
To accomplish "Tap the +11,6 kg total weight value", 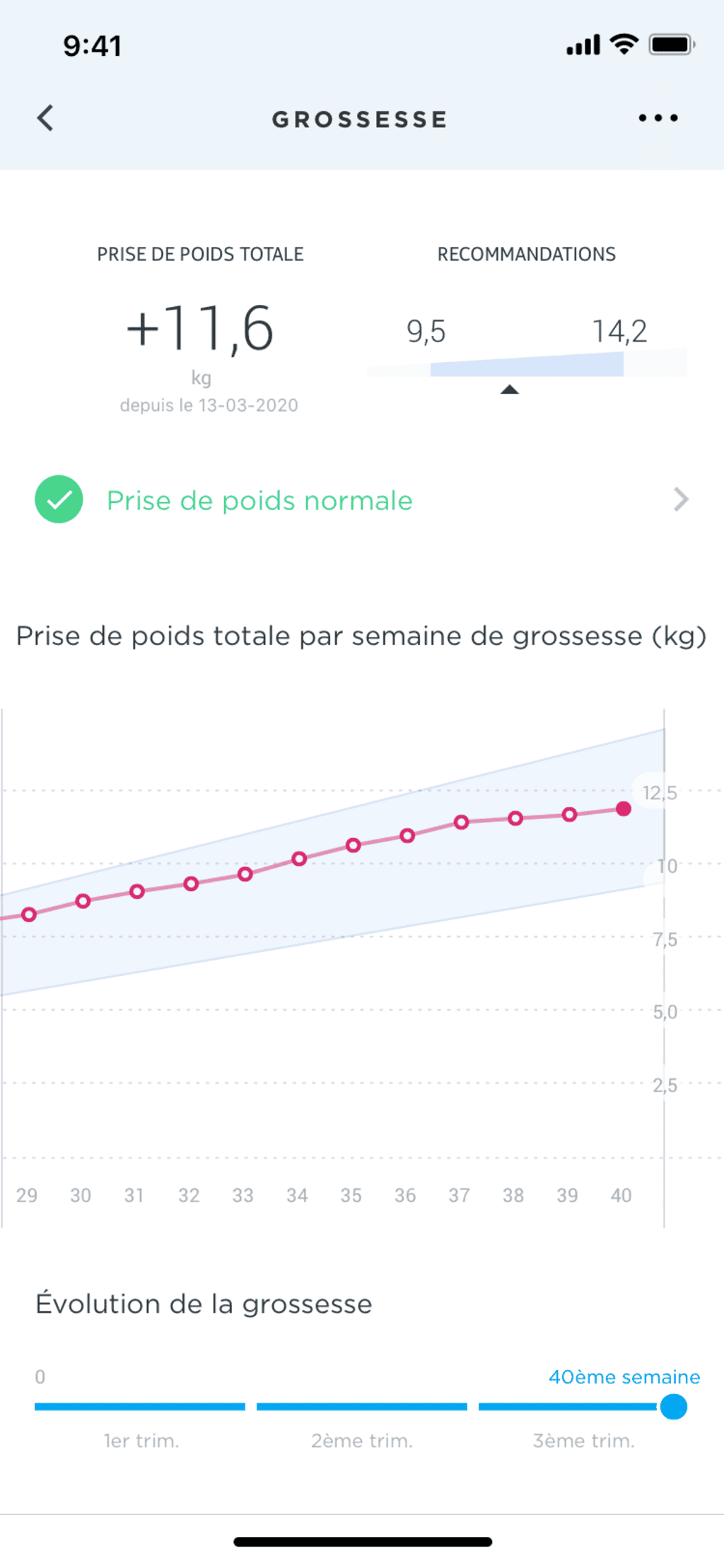I will pos(200,329).
